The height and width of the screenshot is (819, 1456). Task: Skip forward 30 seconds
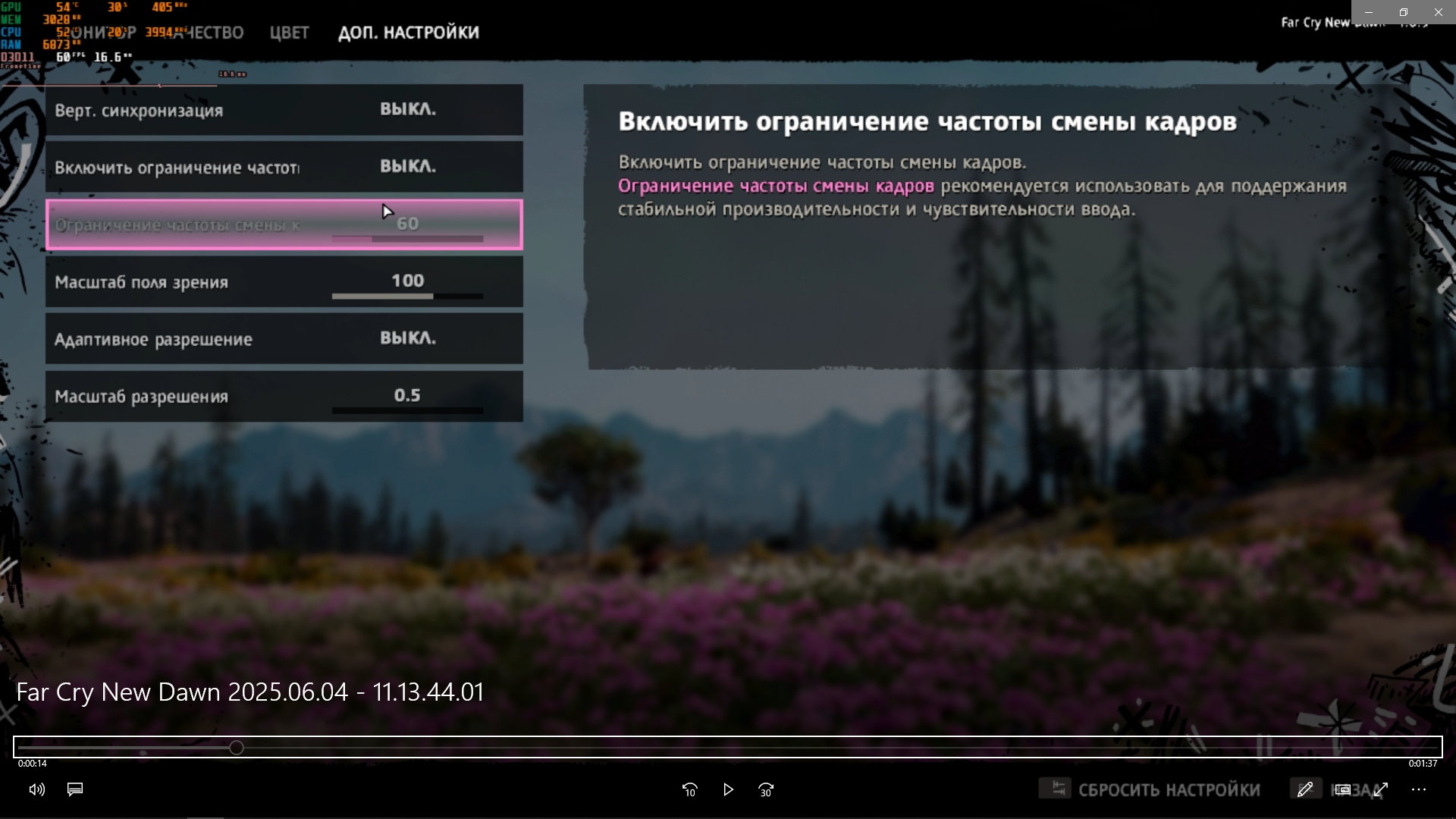click(766, 789)
